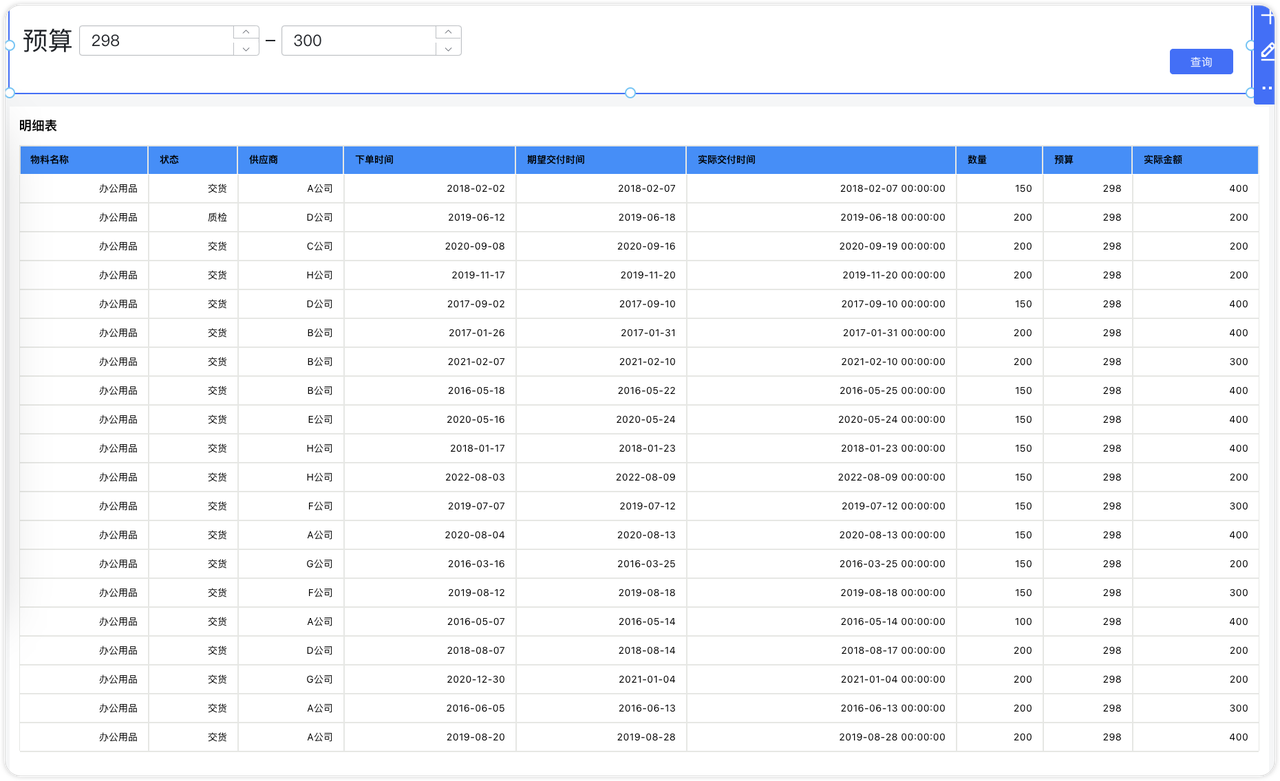Viewport: 1280px width, 781px height.
Task: Select order date cell 2019-08-20
Action: (430, 737)
